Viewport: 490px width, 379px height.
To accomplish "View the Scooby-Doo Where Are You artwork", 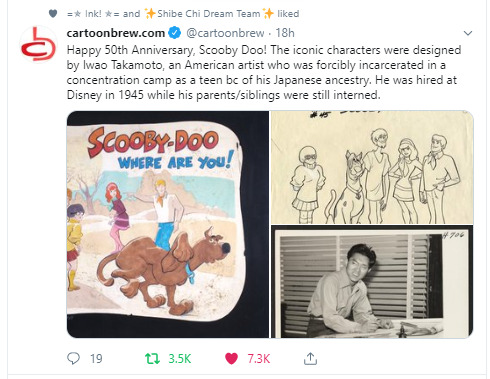I will coord(168,224).
